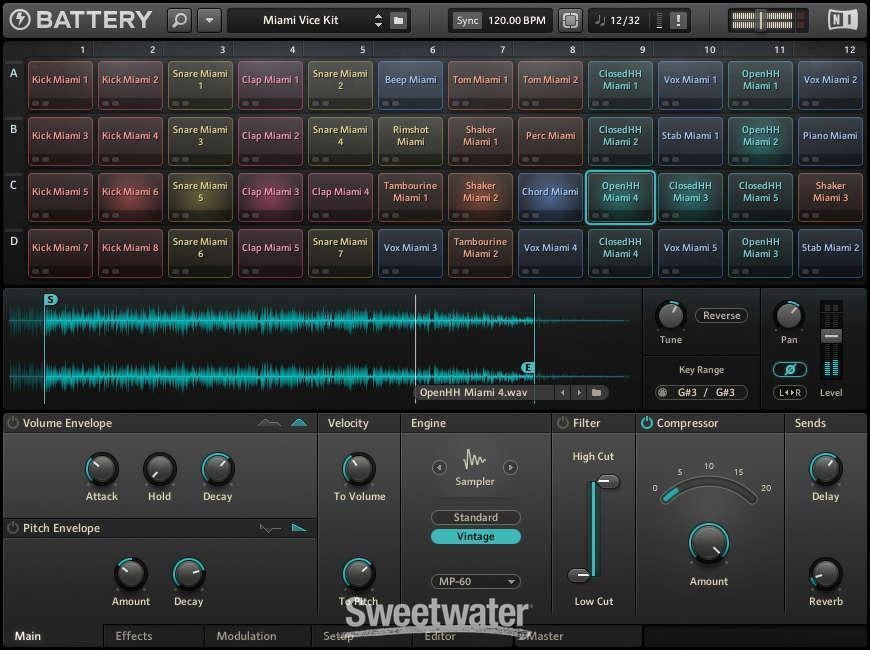Select the Kick Miami 1 cell

click(60, 85)
